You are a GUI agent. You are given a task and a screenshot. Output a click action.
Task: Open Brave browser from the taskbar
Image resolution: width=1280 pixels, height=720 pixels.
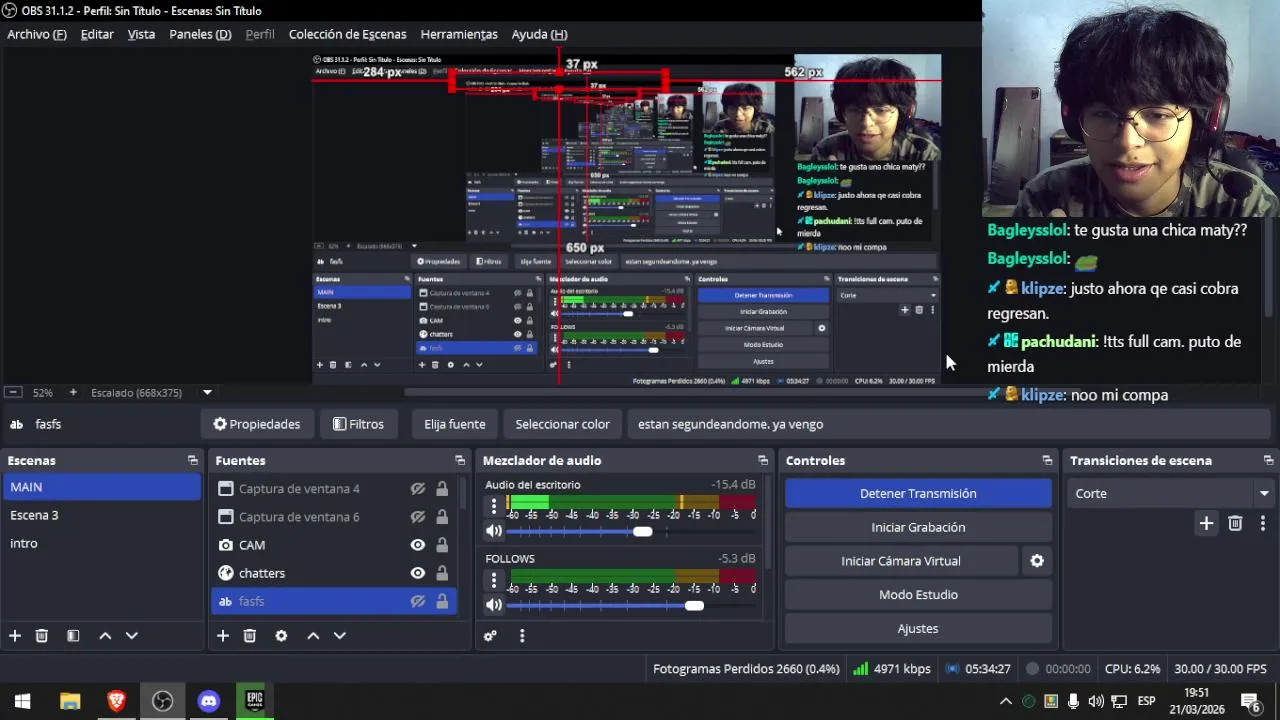[x=116, y=701]
